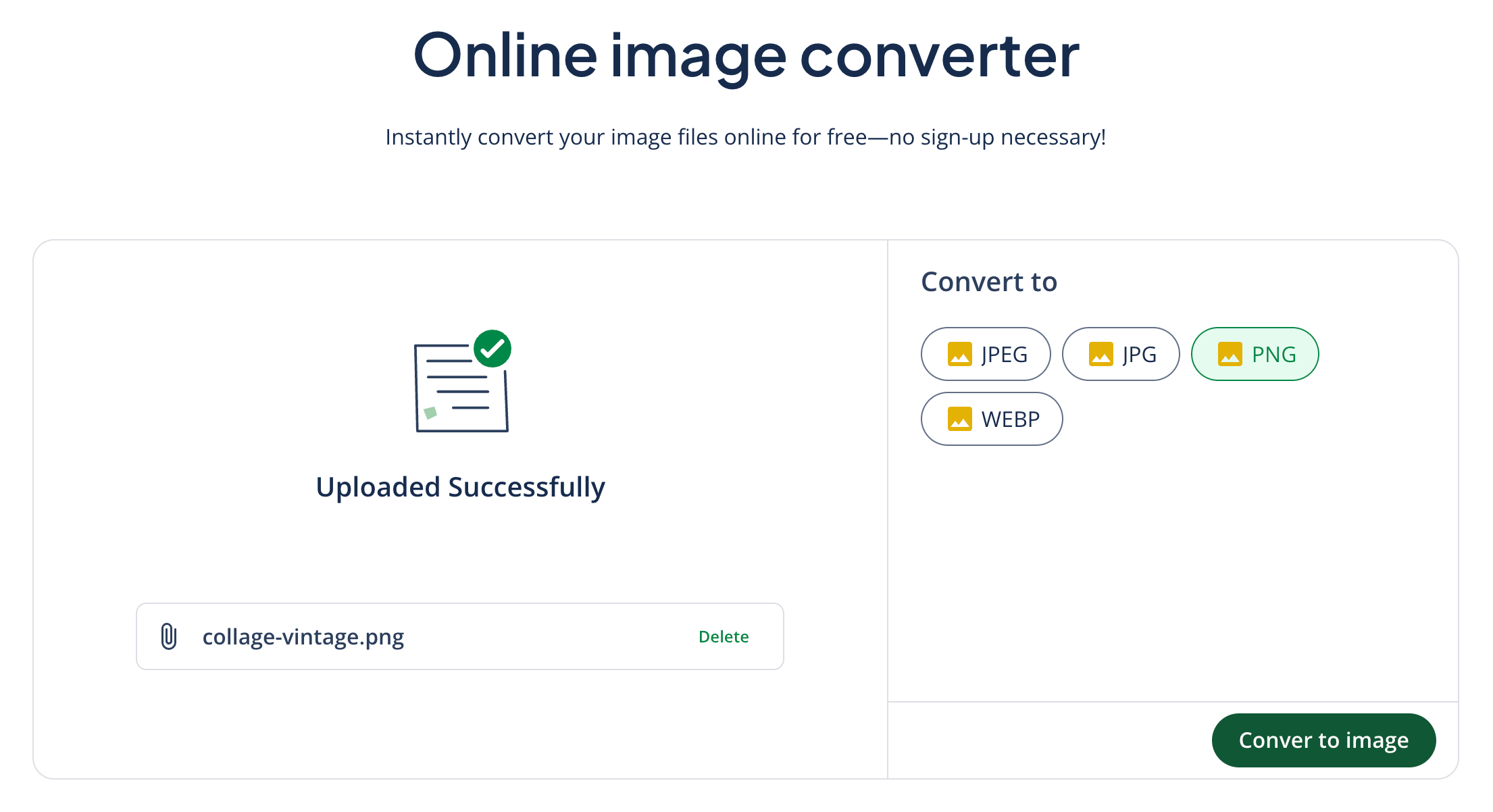Click the Uploaded Successfully message

461,487
